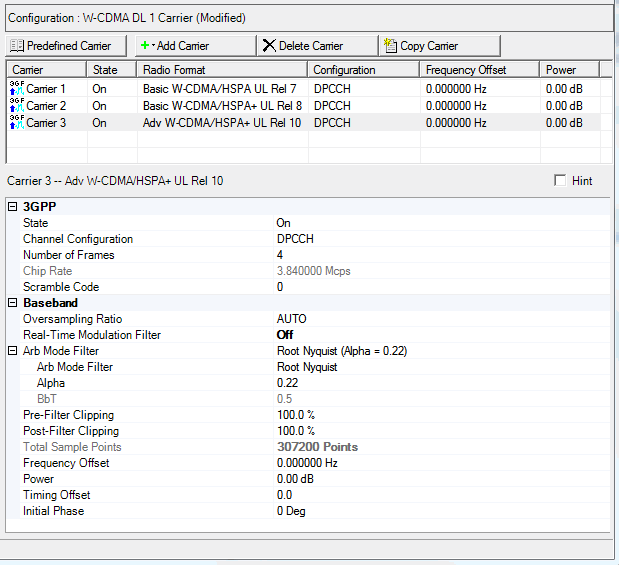Select the Timing Offset property label
This screenshot has height=565, width=619.
(x=56, y=495)
